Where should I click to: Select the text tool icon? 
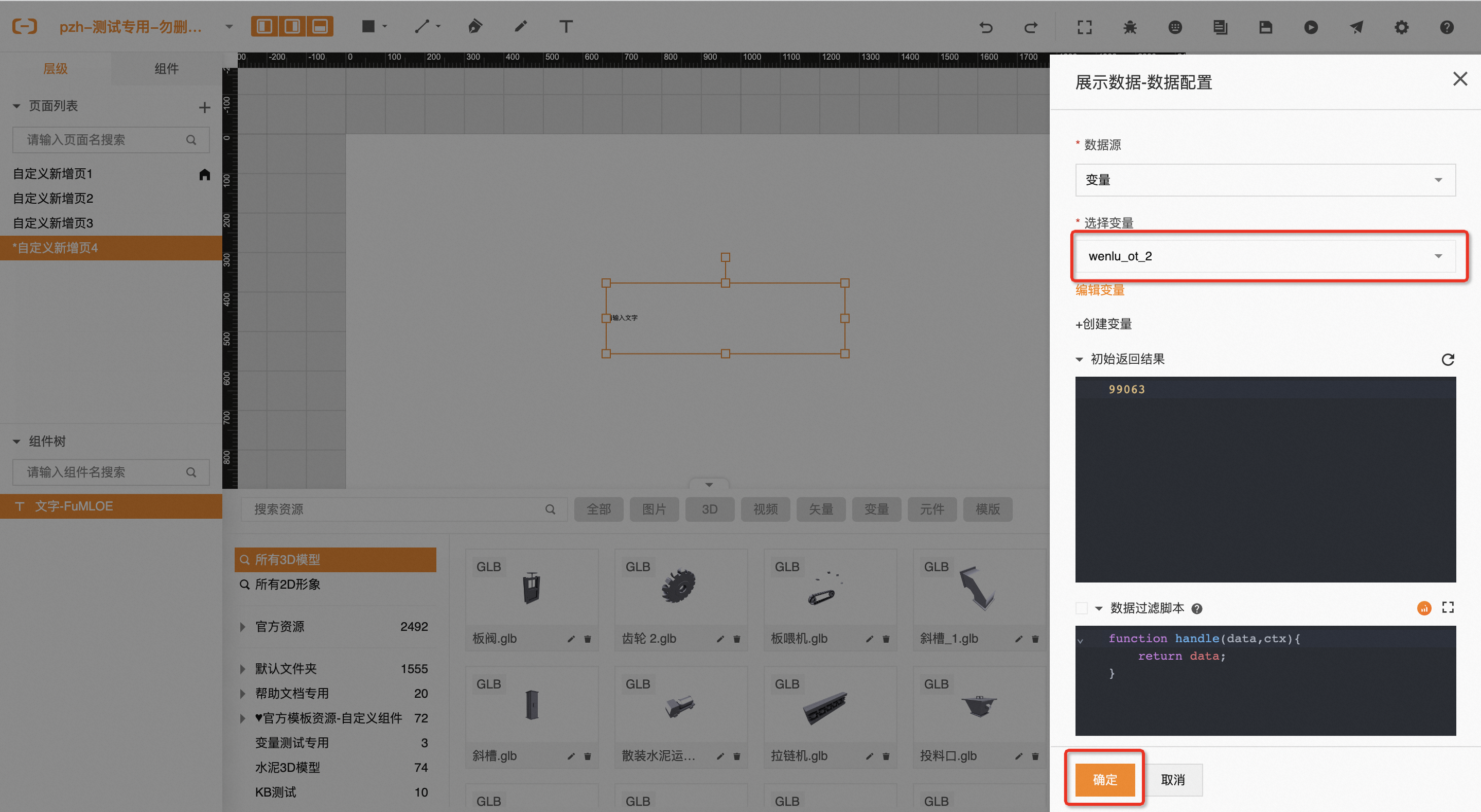[566, 26]
